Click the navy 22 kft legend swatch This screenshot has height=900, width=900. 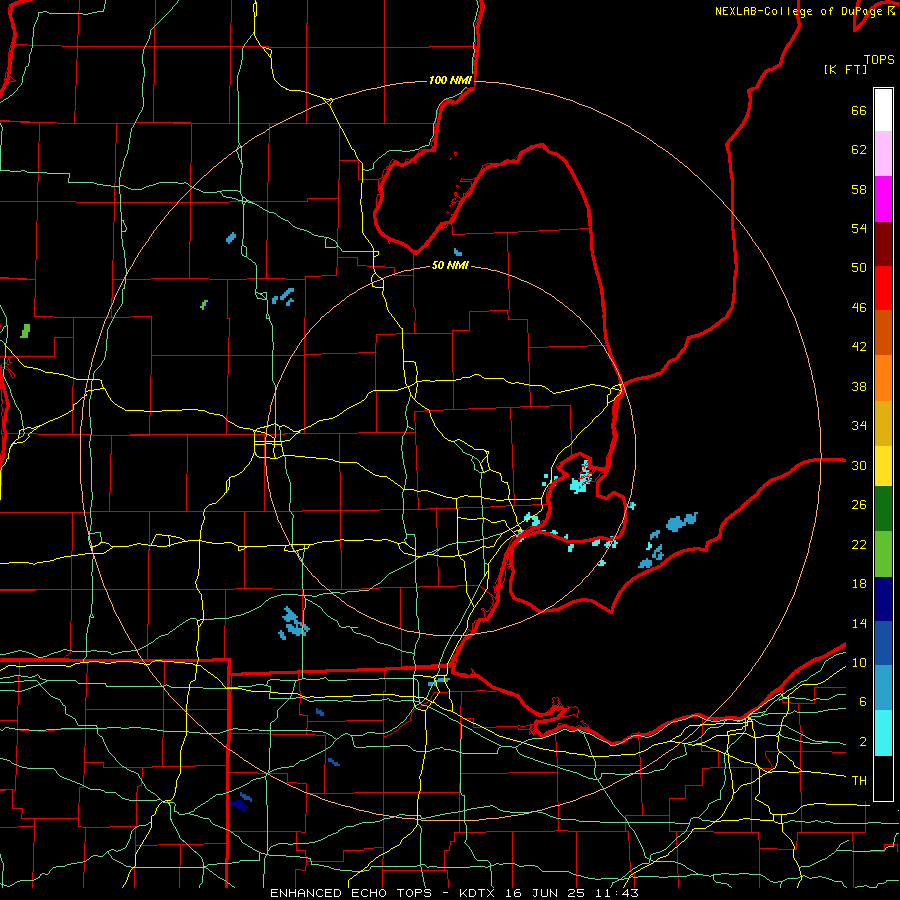coord(883,599)
